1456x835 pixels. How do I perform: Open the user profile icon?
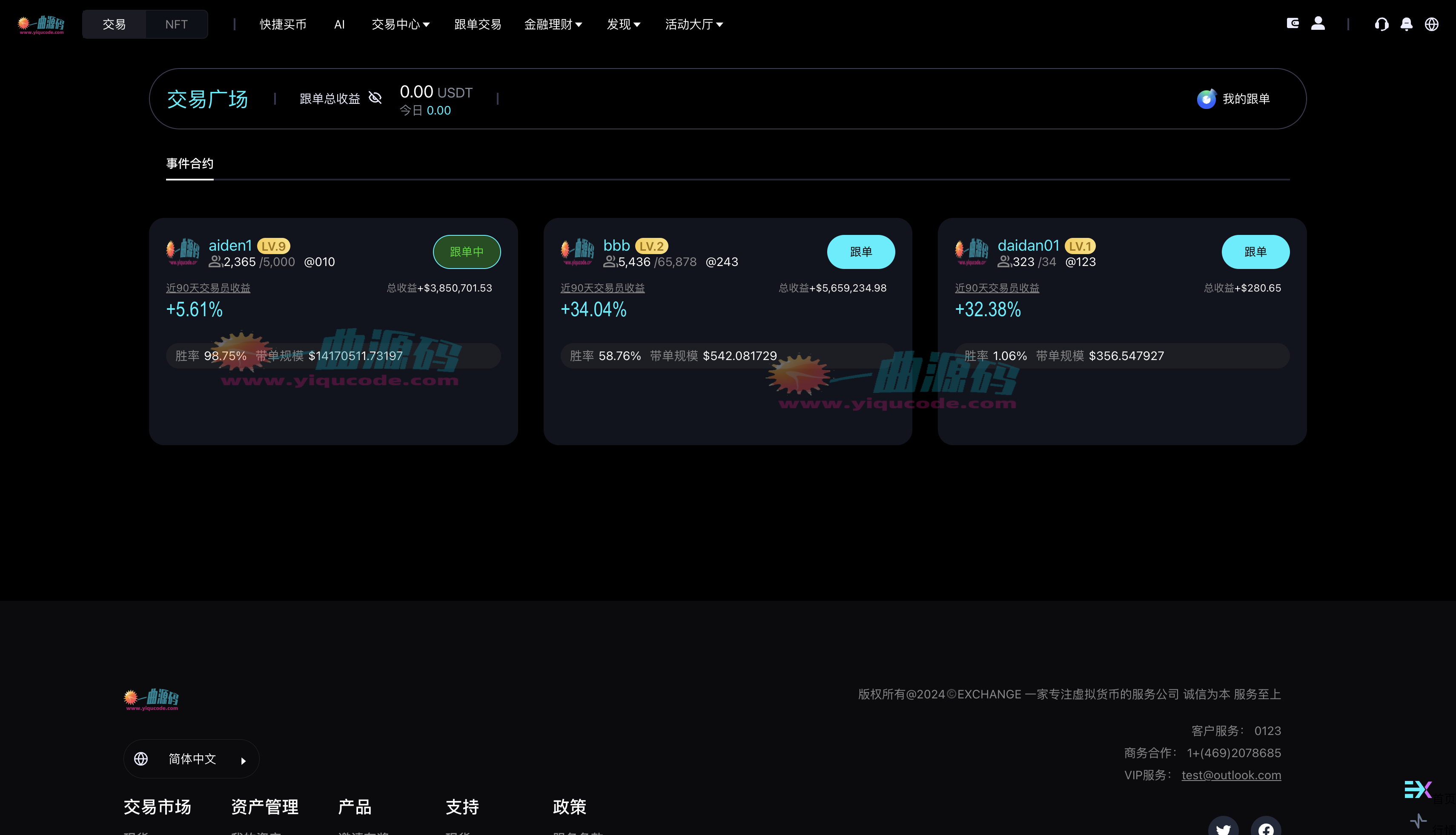pos(1318,23)
